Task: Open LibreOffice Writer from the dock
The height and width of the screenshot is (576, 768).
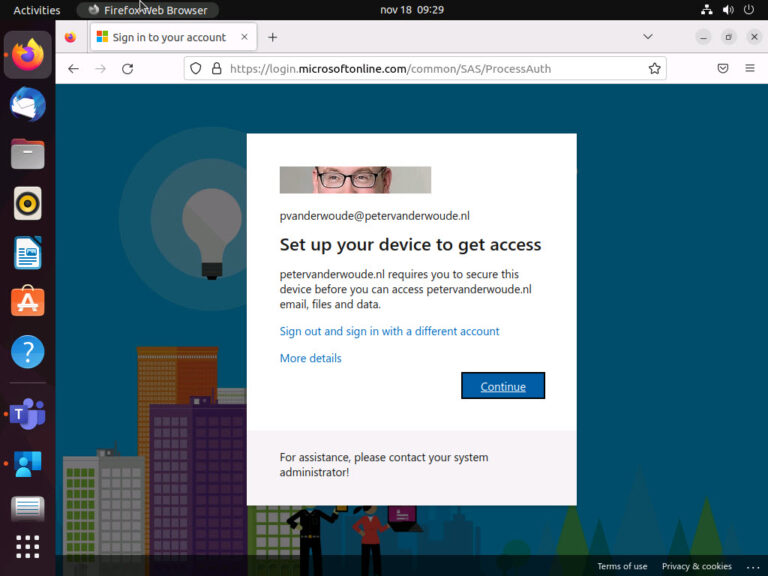Action: coord(27,252)
